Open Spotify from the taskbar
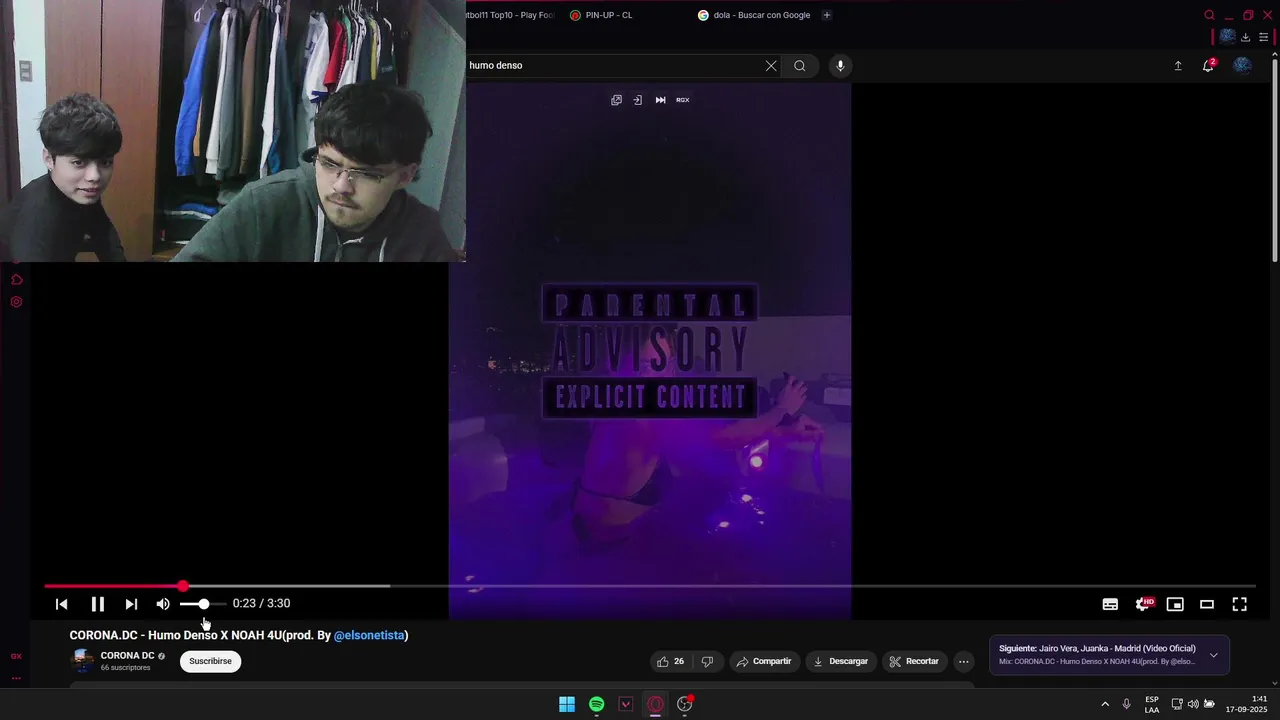Viewport: 1280px width, 720px height. (x=596, y=704)
